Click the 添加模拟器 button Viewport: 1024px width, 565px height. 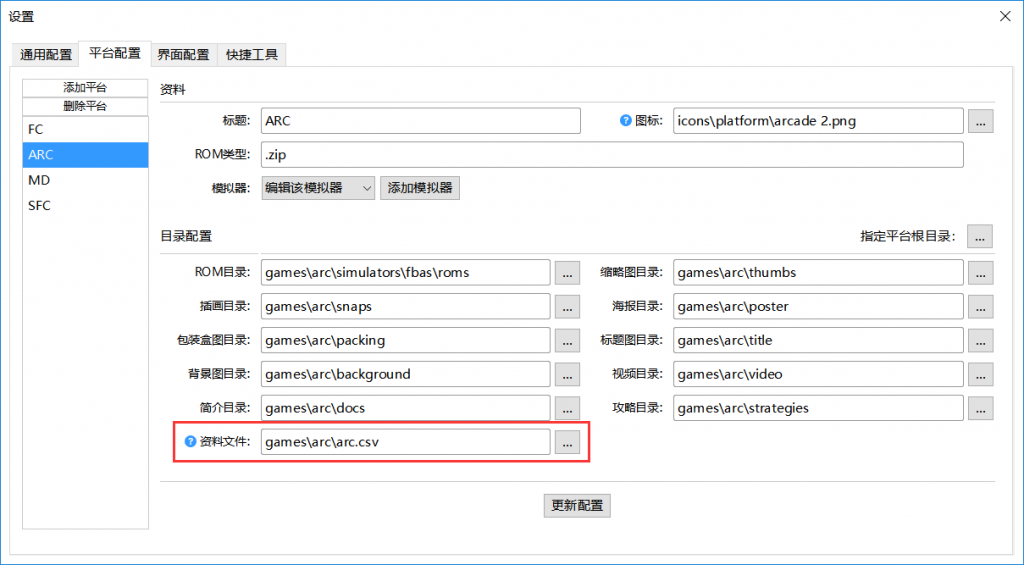(x=419, y=188)
